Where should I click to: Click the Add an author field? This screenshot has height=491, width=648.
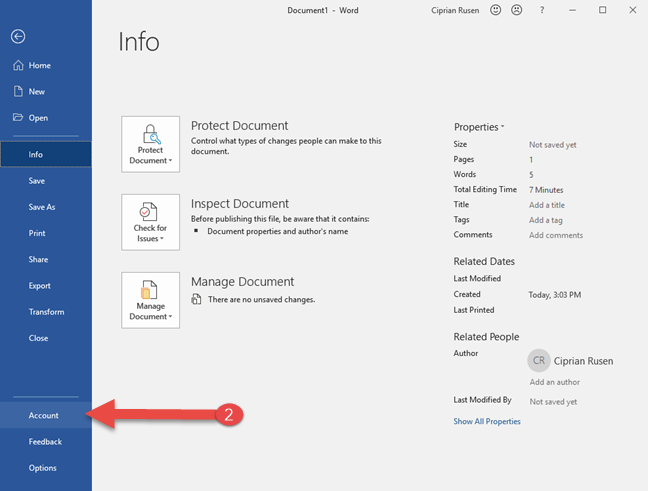tap(555, 382)
